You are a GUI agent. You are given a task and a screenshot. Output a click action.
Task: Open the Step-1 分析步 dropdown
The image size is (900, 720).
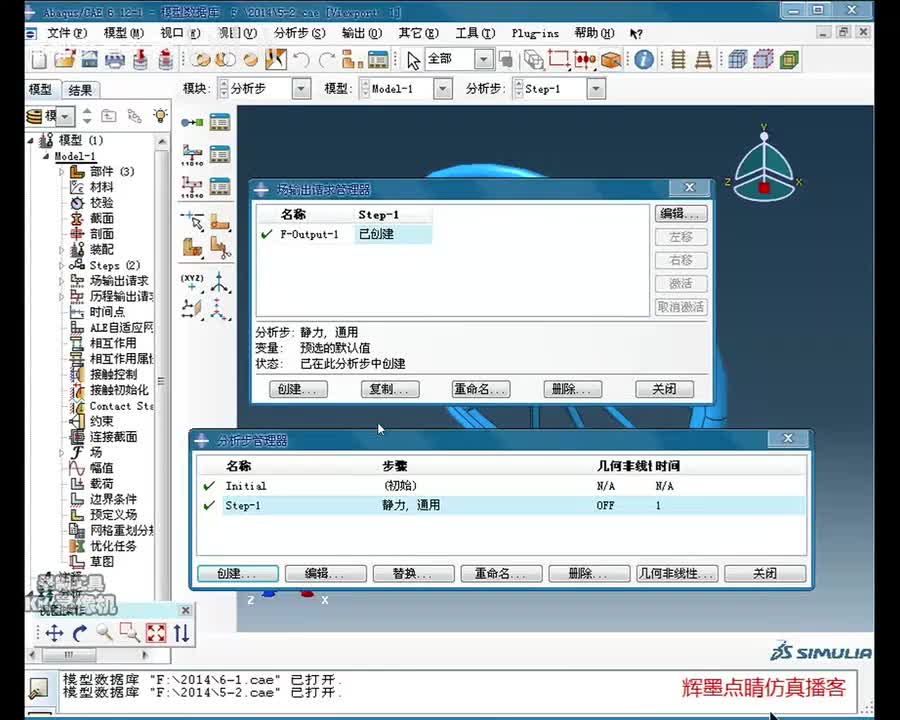(596, 89)
